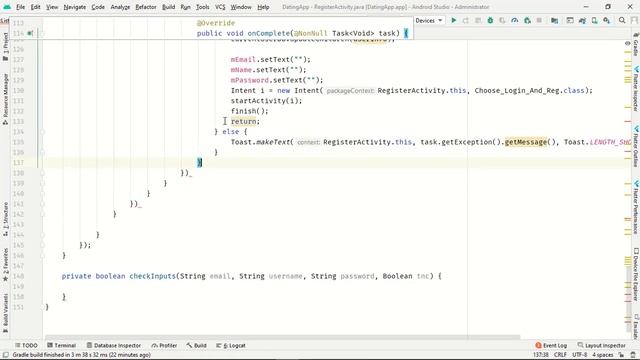Toggle fold marker at line 146

tap(42, 256)
